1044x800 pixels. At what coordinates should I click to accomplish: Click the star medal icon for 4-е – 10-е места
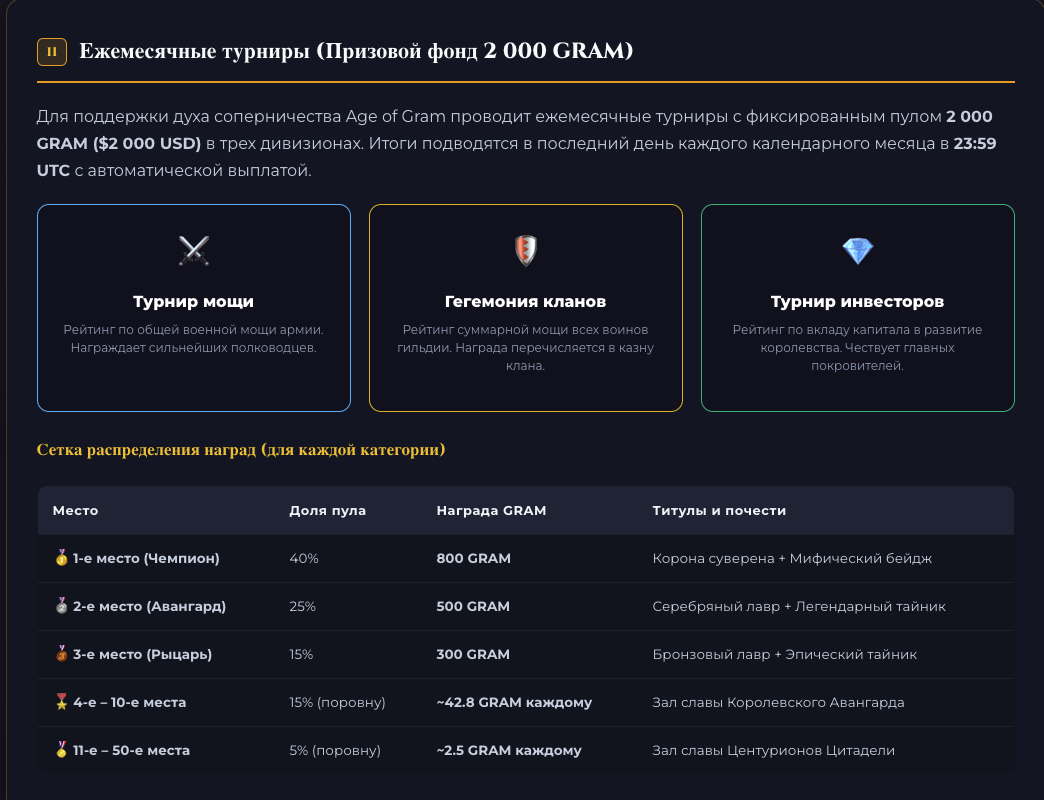point(61,701)
